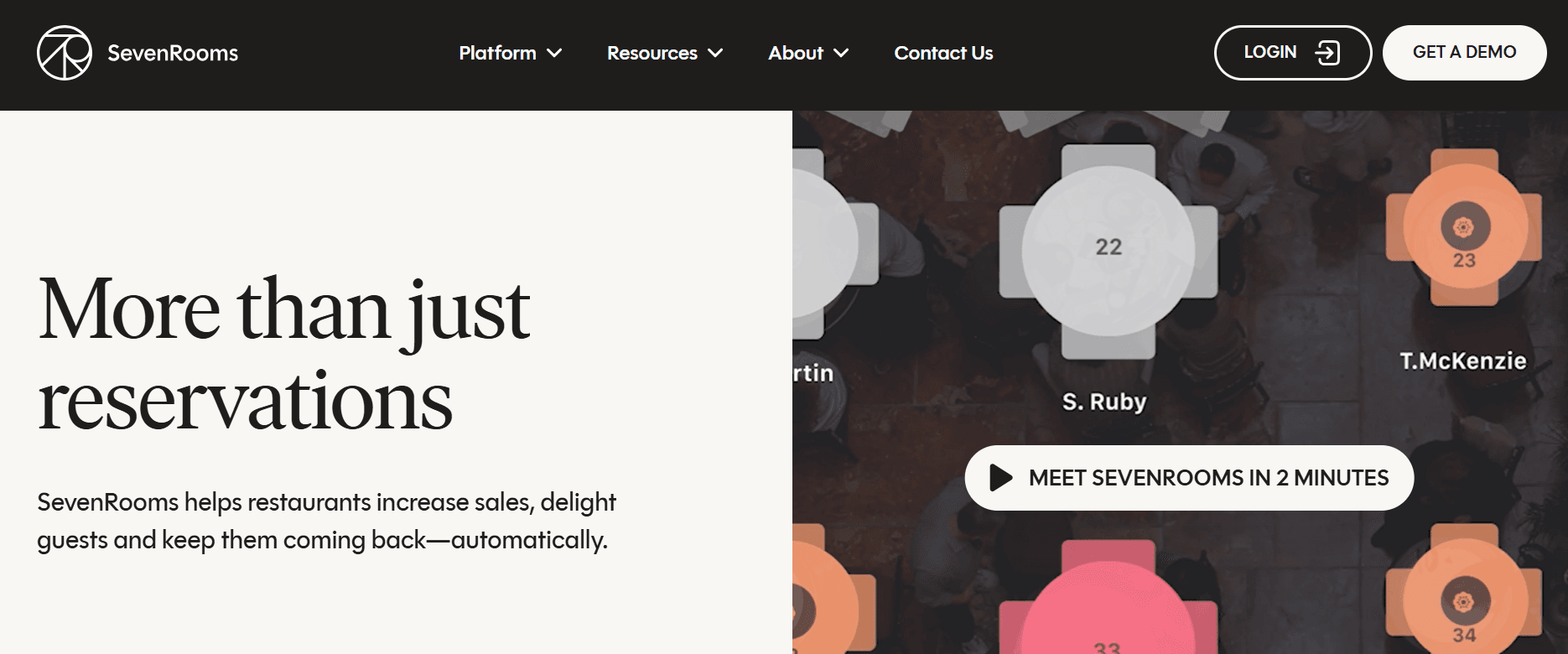1568x654 pixels.
Task: Click the login arrow icon
Action: pyautogui.click(x=1327, y=53)
